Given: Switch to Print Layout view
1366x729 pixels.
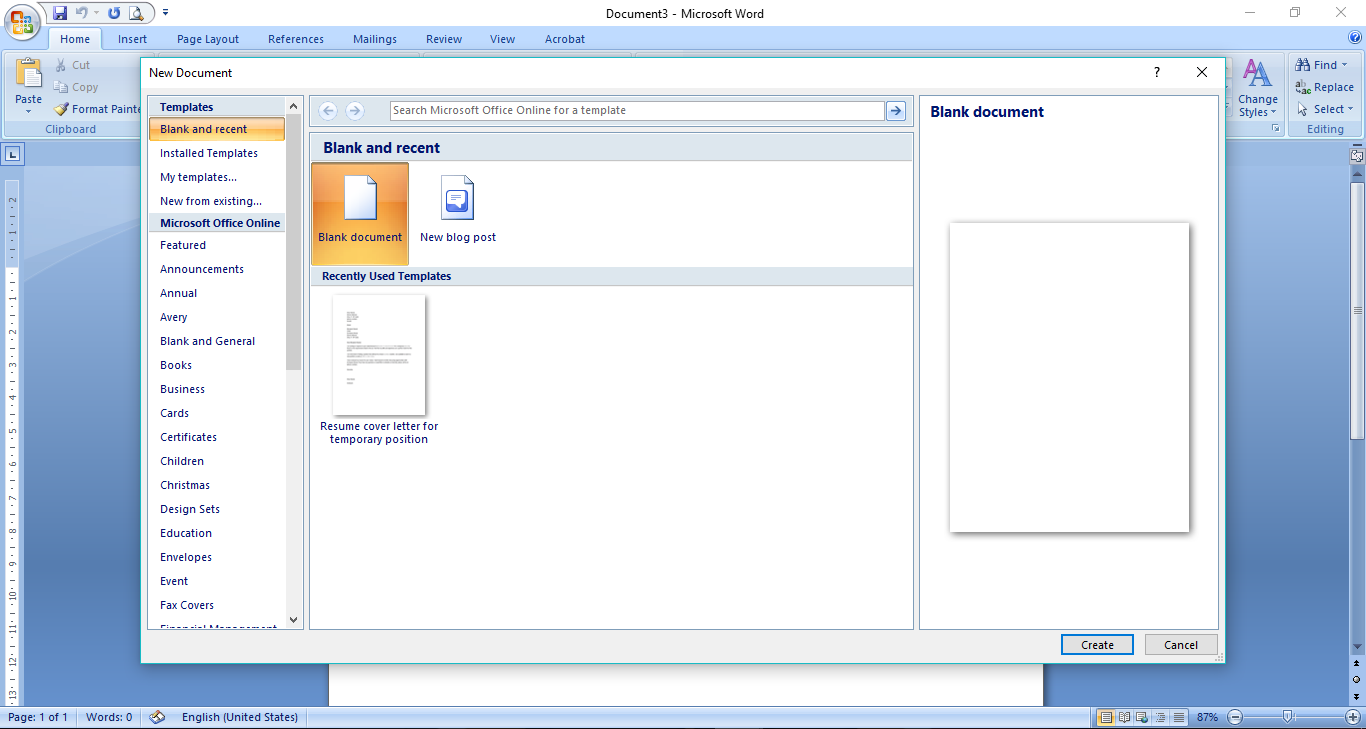Looking at the screenshot, I should [1106, 717].
